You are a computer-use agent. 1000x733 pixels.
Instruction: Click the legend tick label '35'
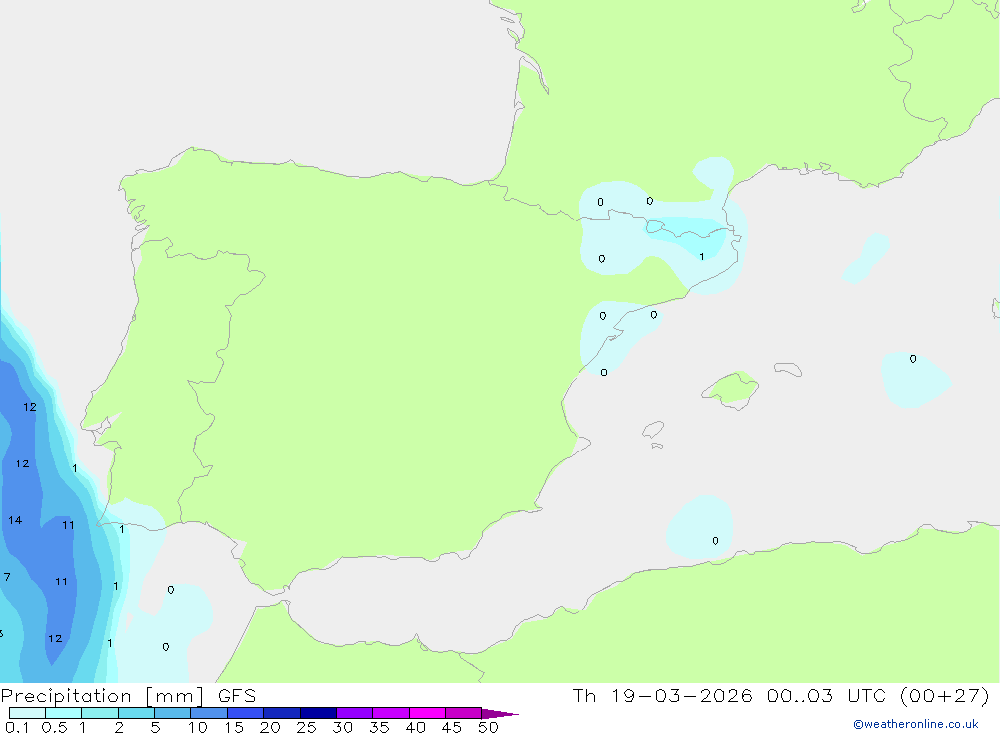(379, 727)
